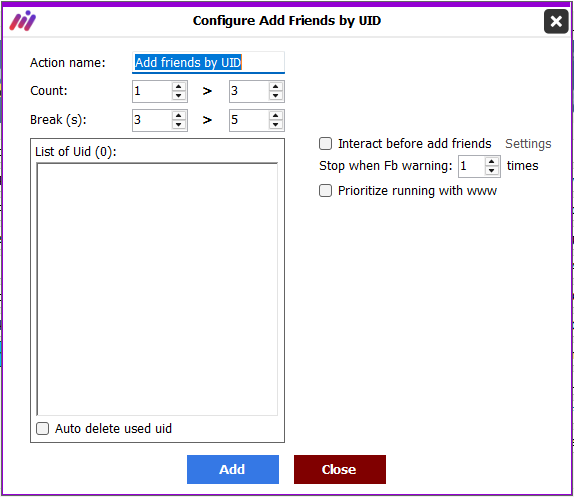Increase Stop when Fb warning times

[x=492, y=162]
